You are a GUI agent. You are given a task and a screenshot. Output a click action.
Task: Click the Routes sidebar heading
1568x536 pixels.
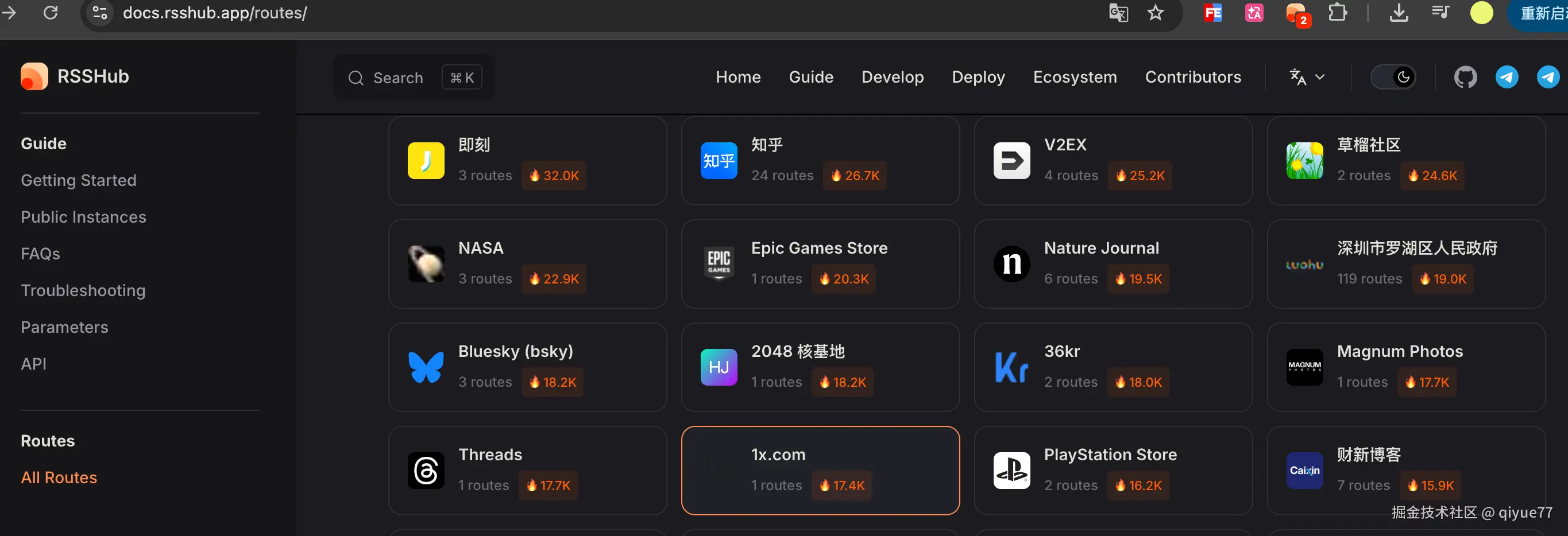(x=48, y=441)
